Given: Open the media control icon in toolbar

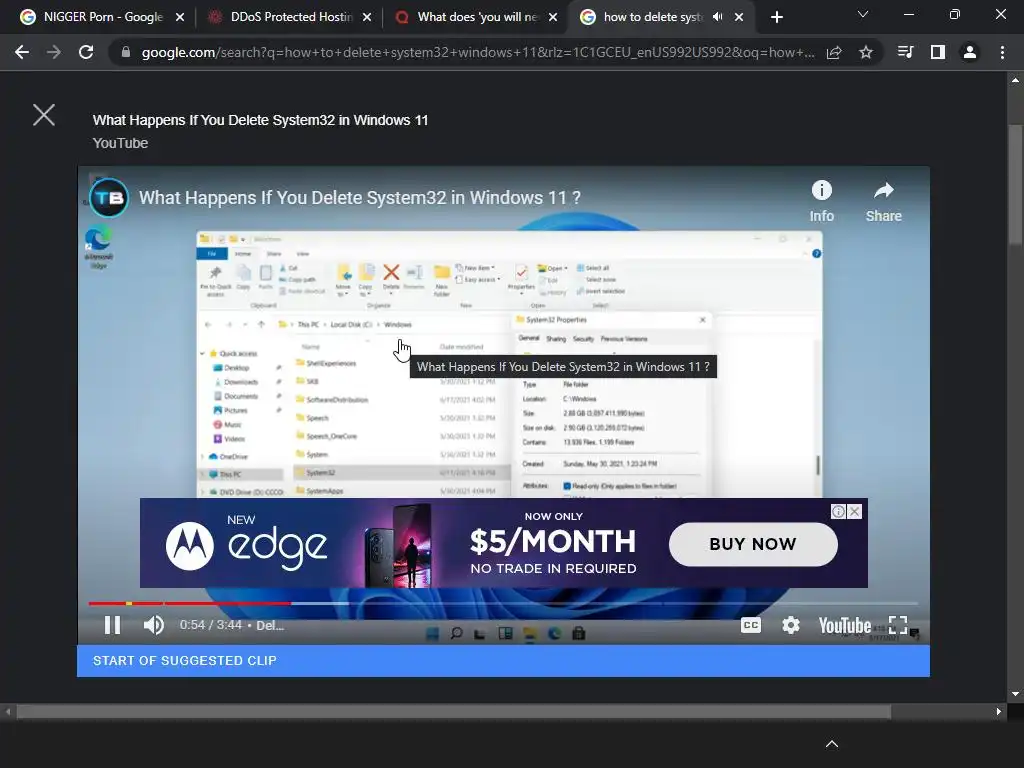Looking at the screenshot, I should click(905, 52).
